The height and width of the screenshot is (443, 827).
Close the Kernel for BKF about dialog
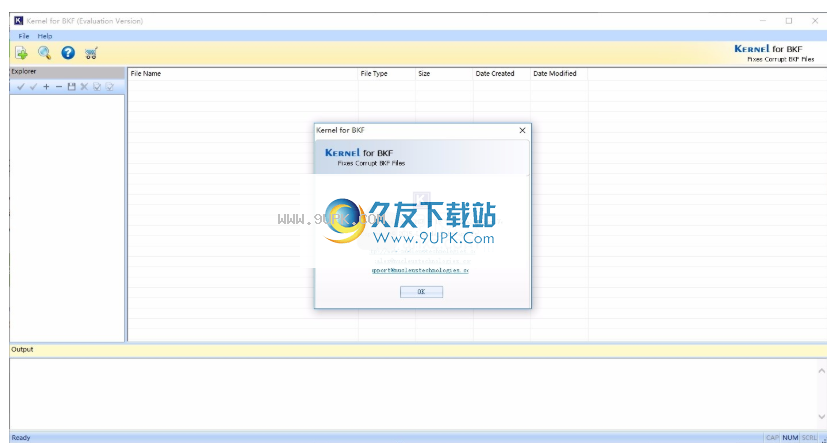coord(522,130)
